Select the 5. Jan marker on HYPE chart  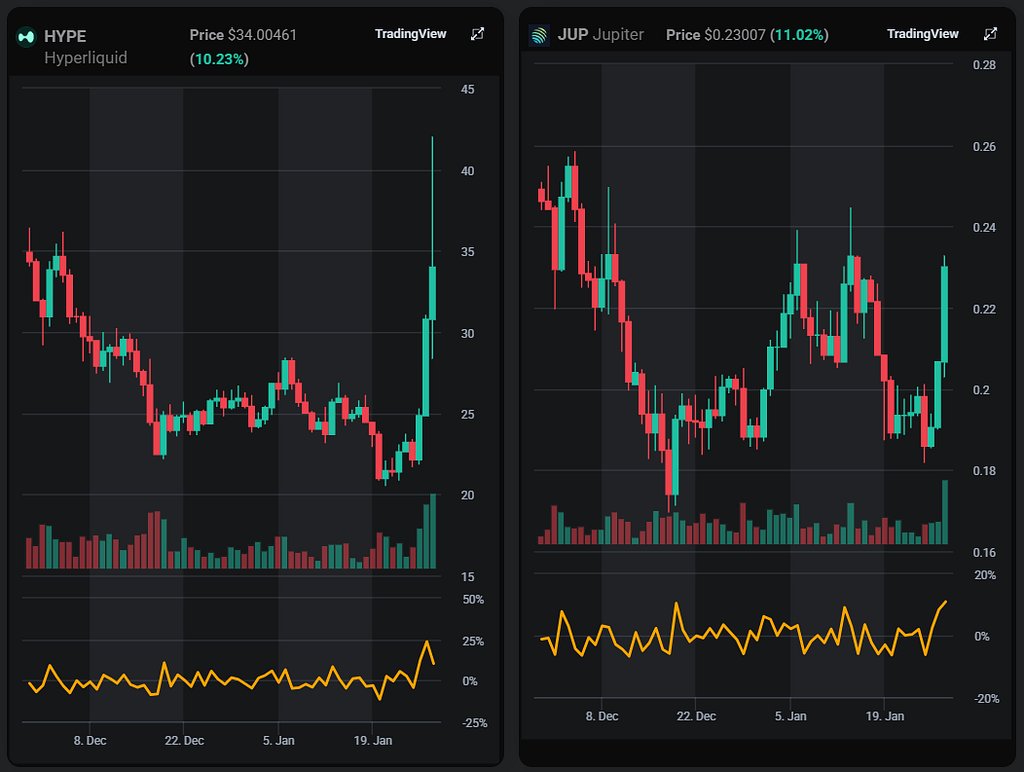pyautogui.click(x=278, y=741)
